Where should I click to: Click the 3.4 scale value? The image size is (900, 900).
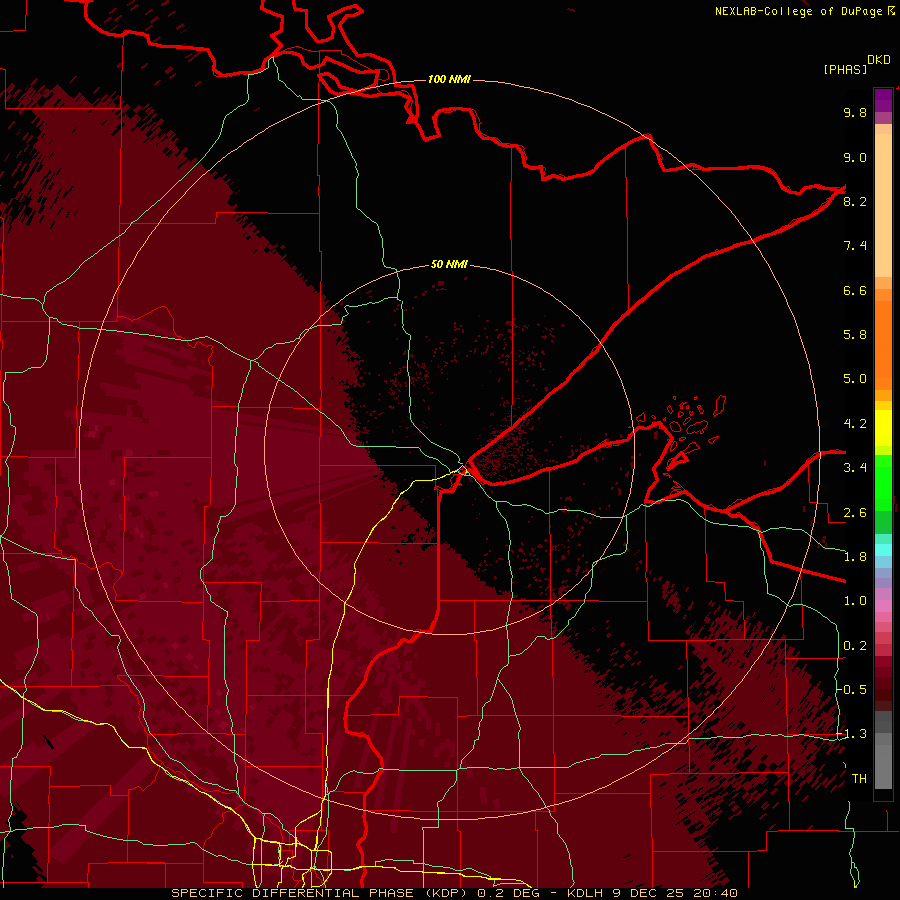pyautogui.click(x=855, y=468)
